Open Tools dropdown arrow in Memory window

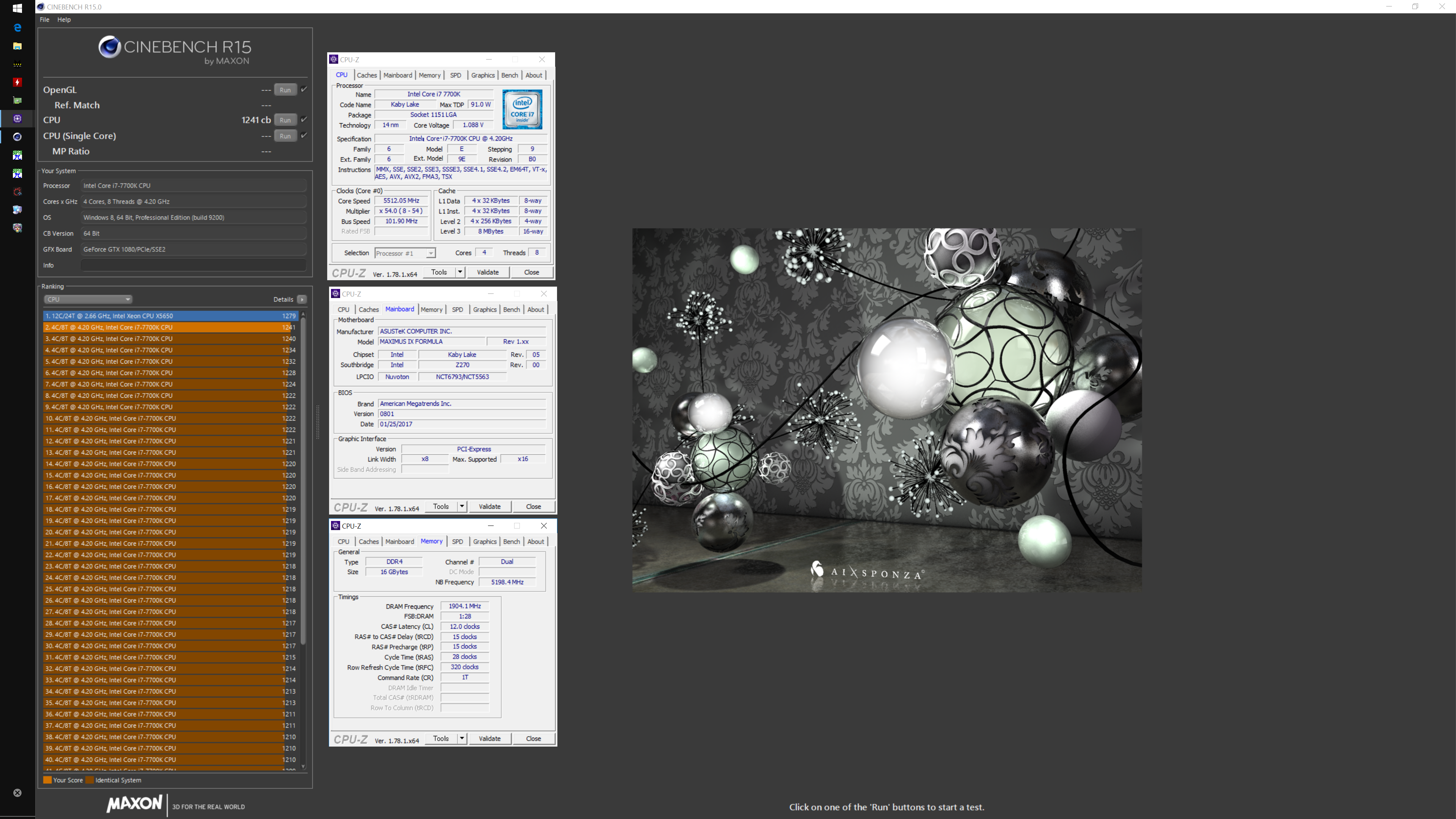[x=462, y=739]
